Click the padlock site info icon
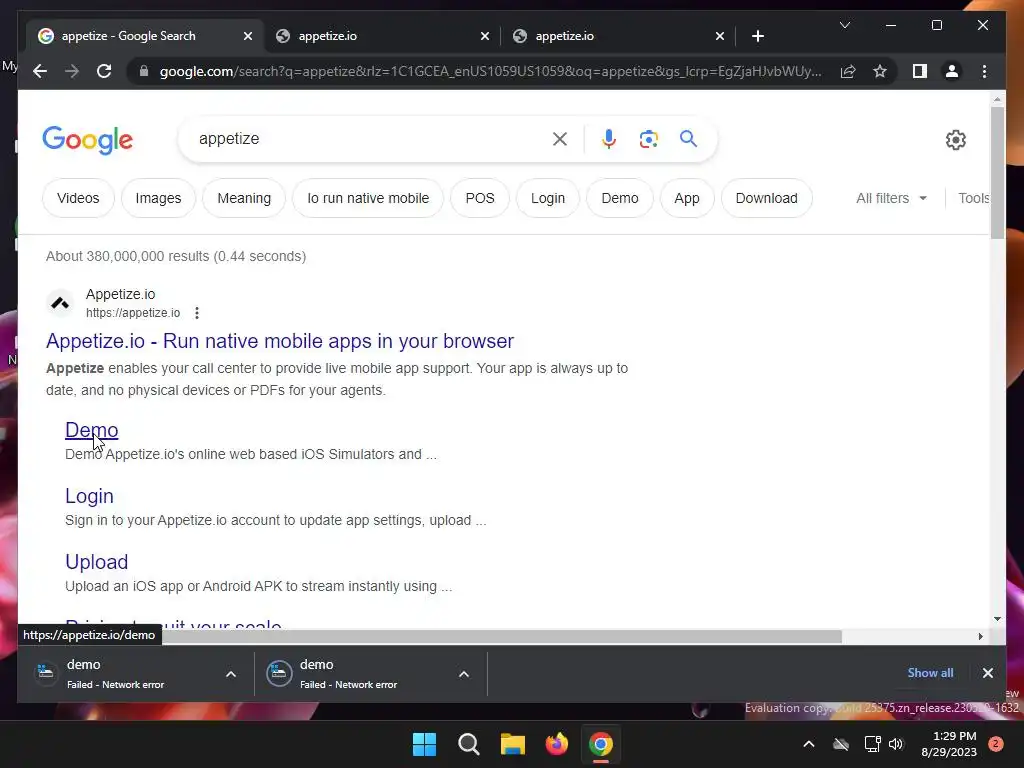The width and height of the screenshot is (1024, 768). (144, 71)
